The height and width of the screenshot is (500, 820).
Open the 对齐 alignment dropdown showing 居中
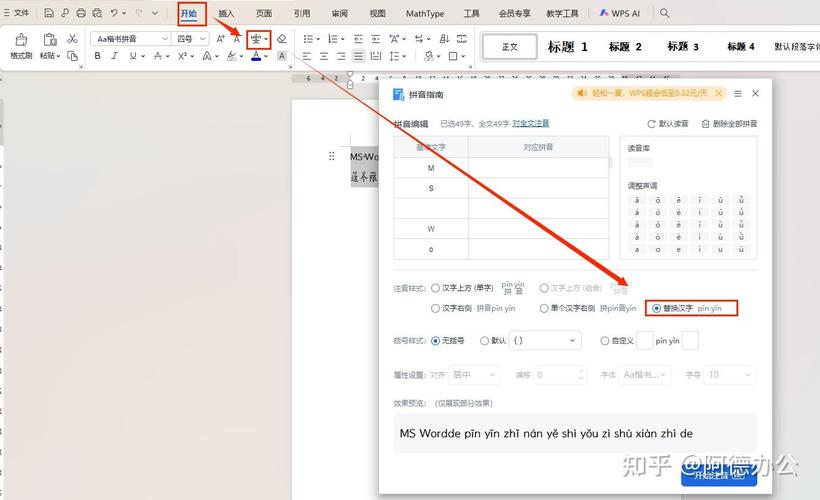(x=475, y=375)
